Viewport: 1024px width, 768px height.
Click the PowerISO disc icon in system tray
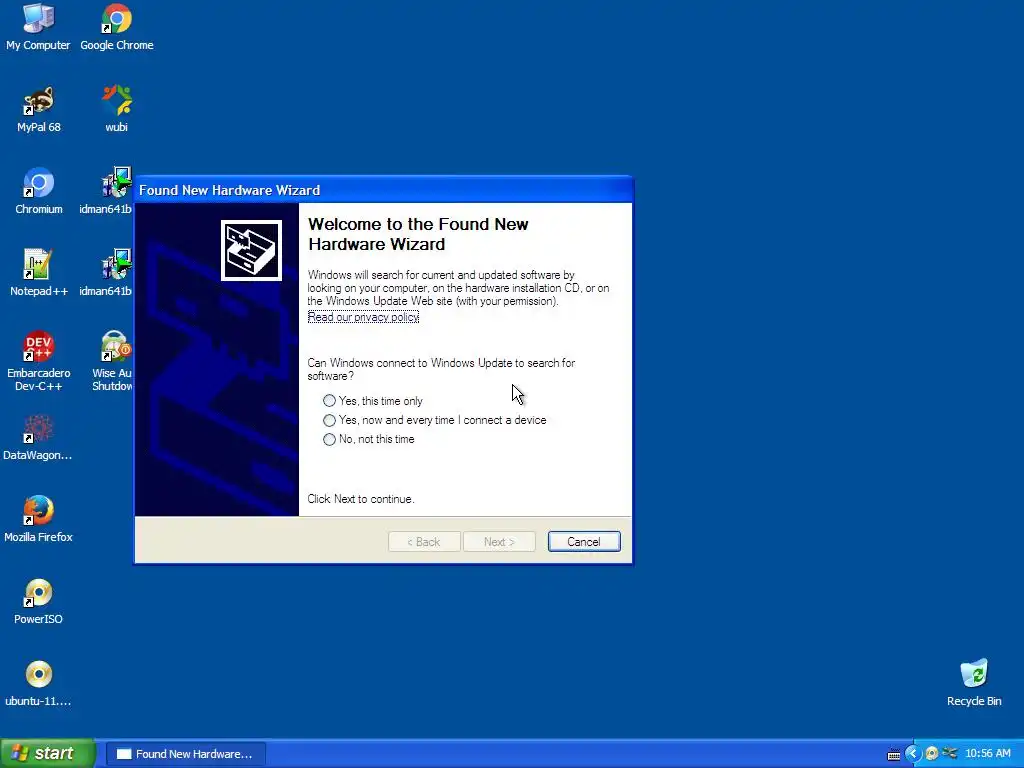tap(932, 754)
